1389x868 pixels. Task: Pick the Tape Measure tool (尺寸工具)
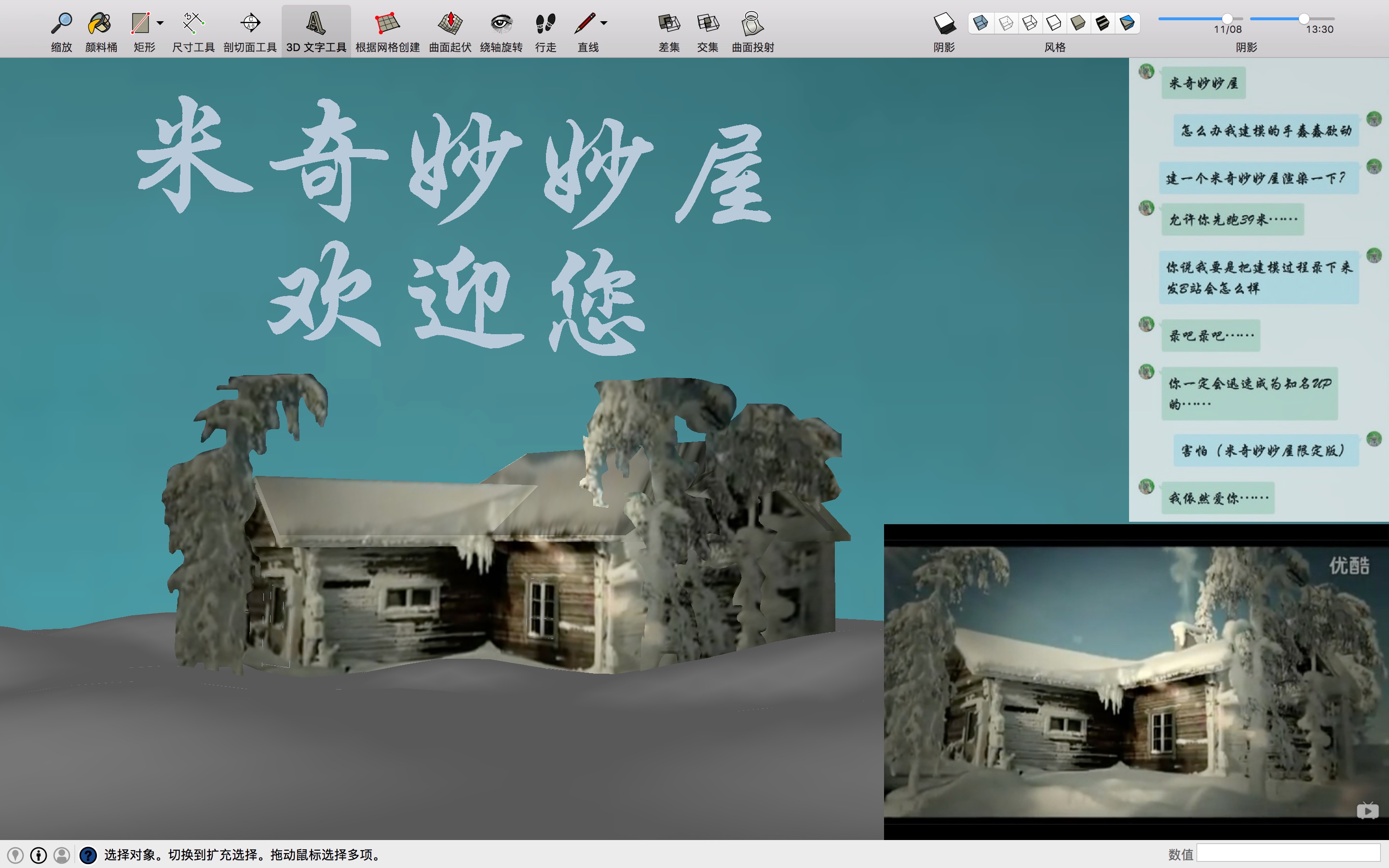(193, 24)
